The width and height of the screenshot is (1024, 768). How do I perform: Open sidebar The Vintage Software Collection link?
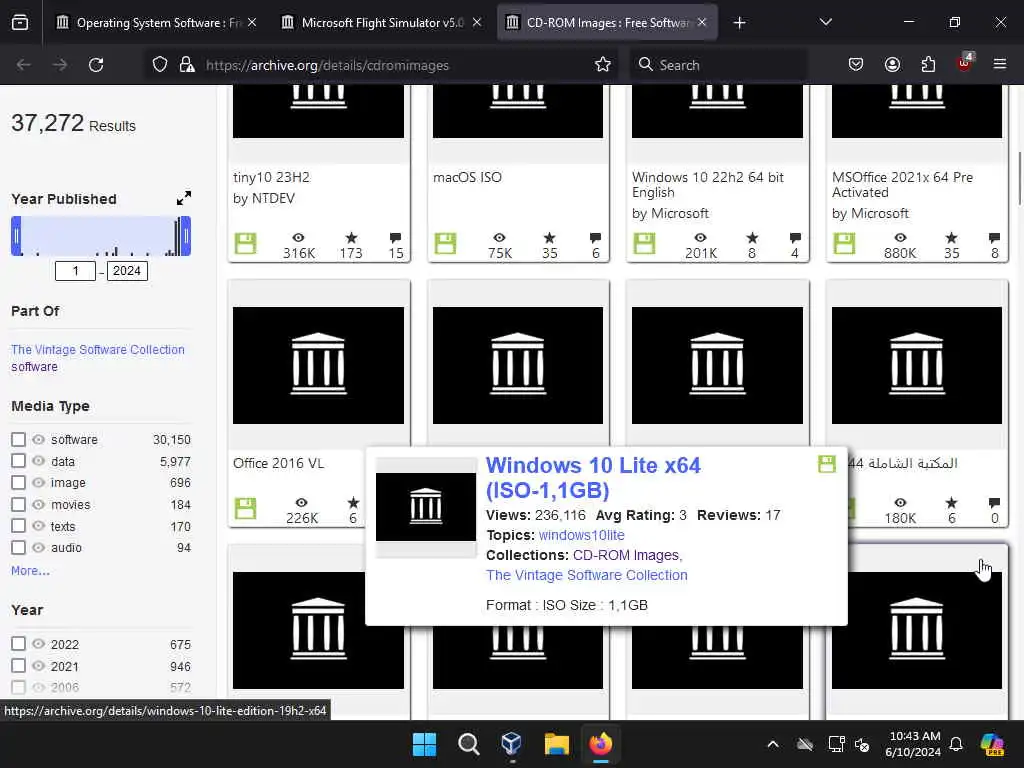[x=98, y=349]
